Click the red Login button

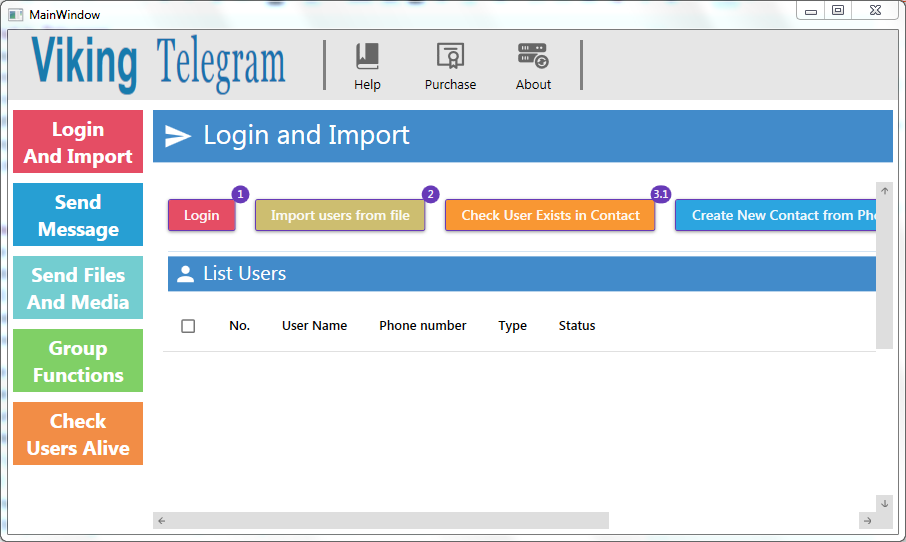click(x=202, y=215)
